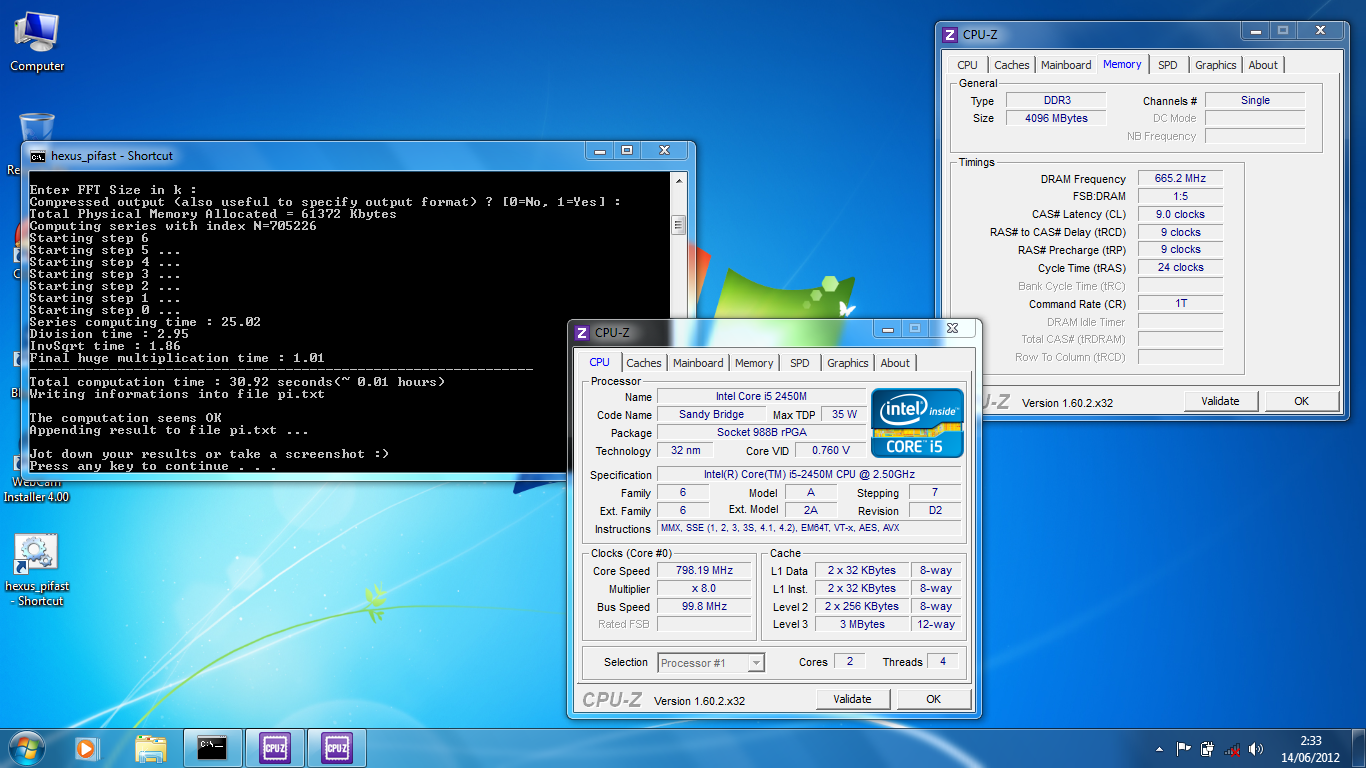The image size is (1366, 768).
Task: Click memory Size value 4096 MBytes
Action: pos(1055,118)
